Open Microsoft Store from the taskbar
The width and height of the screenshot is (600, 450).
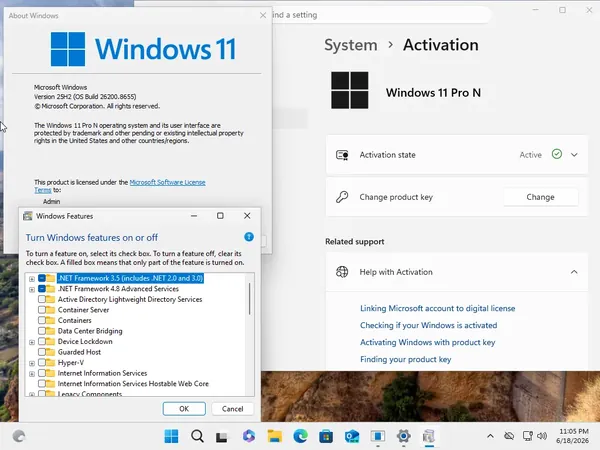point(326,436)
